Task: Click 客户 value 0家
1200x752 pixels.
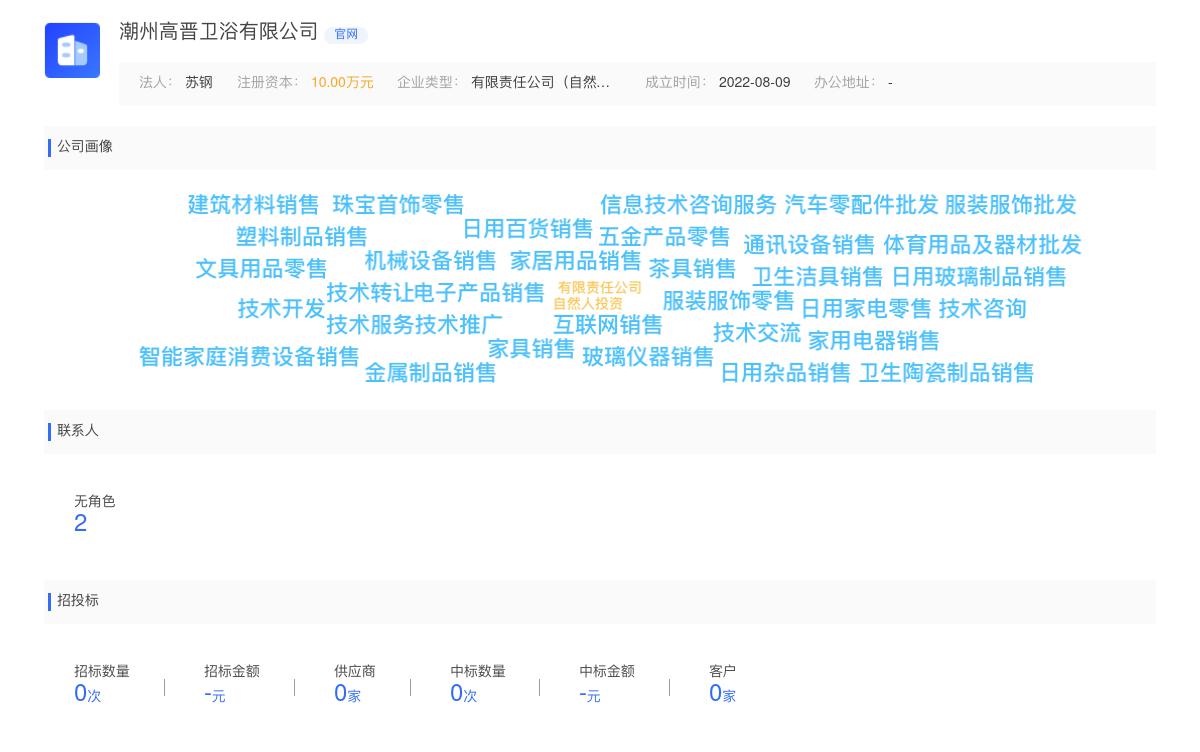Action: tap(722, 694)
